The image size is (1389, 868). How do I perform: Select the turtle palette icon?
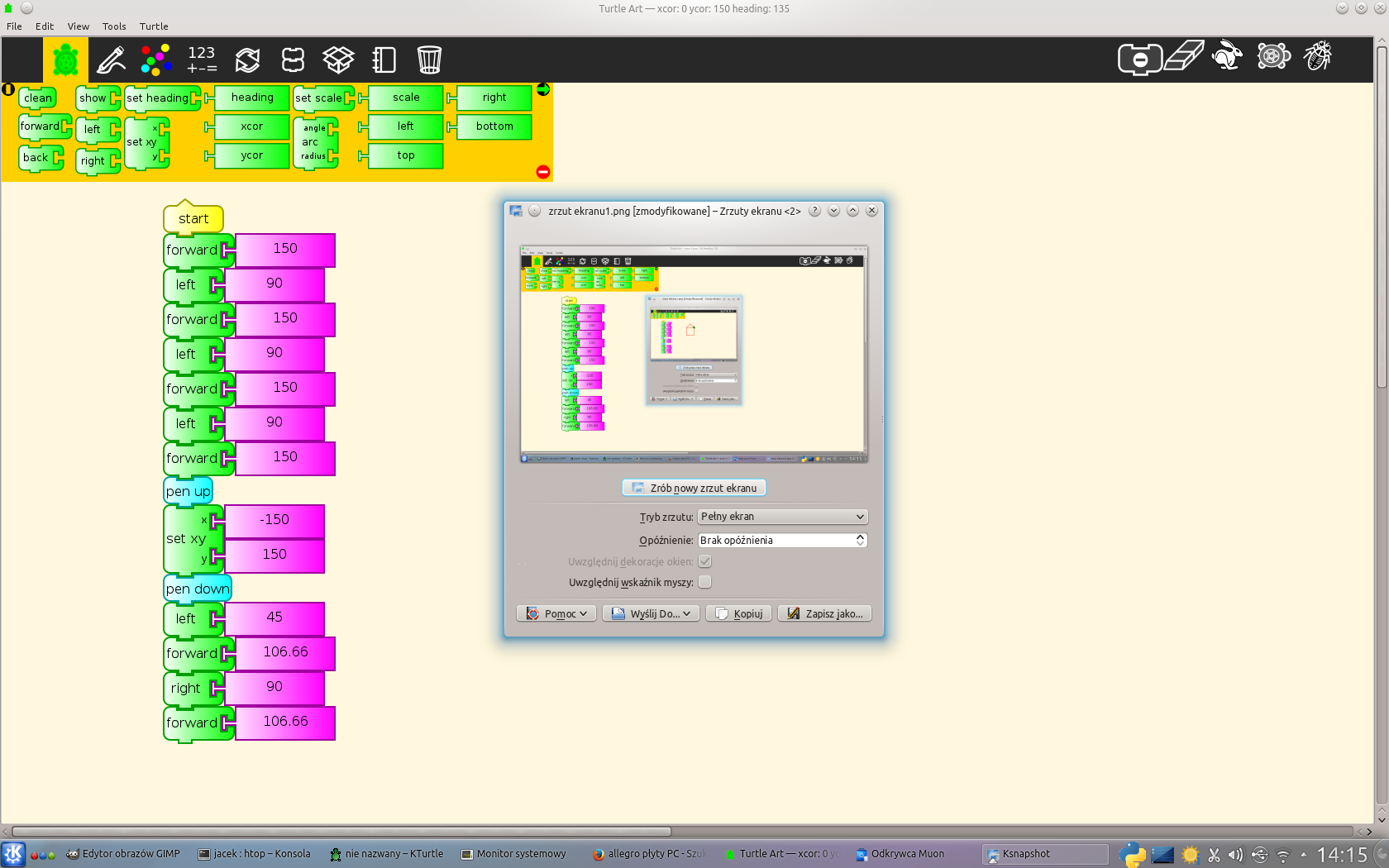[65, 60]
